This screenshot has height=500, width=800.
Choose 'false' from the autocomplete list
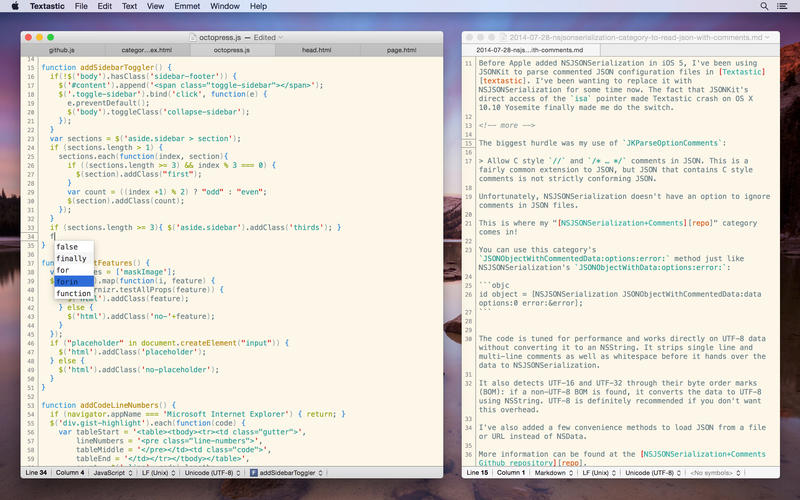[74, 247]
